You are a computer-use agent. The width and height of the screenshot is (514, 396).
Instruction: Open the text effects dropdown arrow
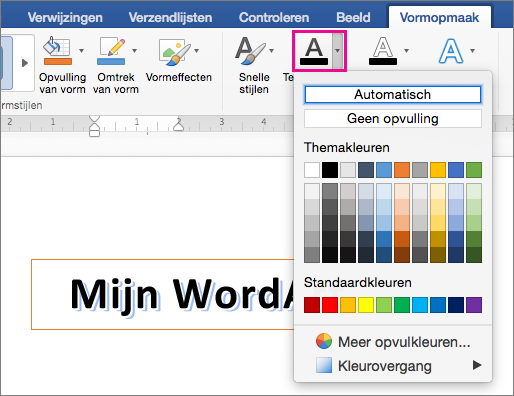[472, 51]
